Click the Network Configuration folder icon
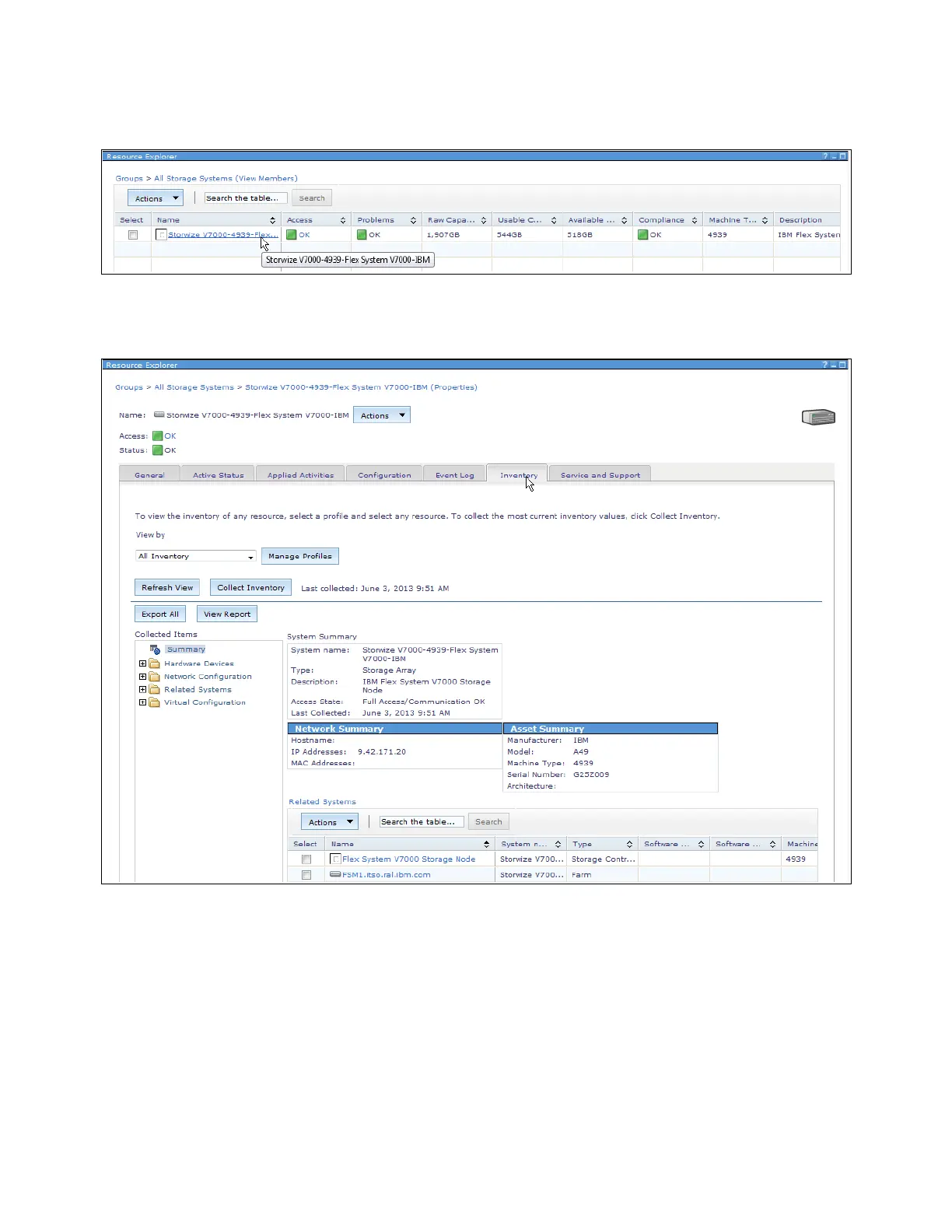 click(x=154, y=677)
